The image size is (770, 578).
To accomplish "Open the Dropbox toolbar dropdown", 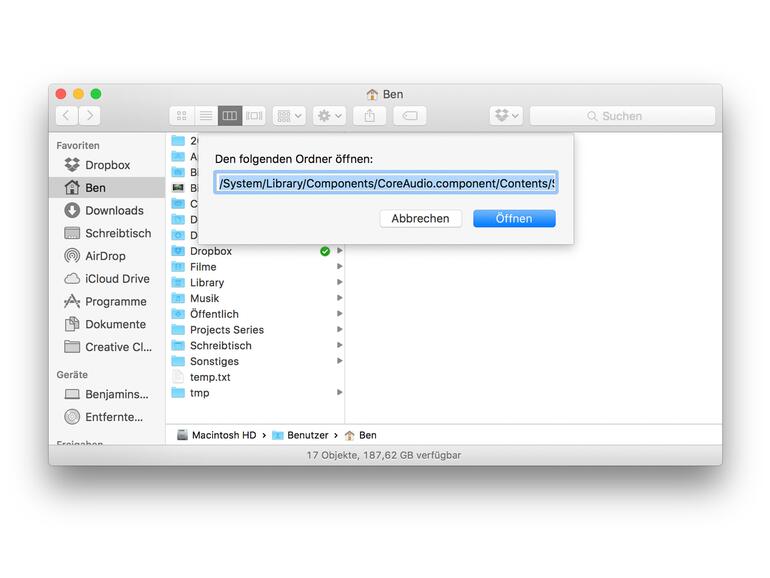I will [506, 116].
